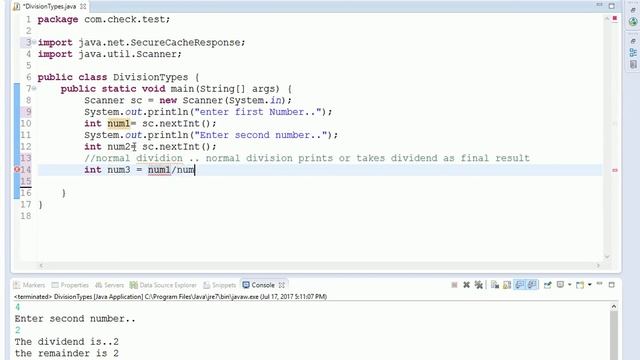Switch to the Servers tab
The width and height of the screenshot is (640, 360).
[109, 285]
